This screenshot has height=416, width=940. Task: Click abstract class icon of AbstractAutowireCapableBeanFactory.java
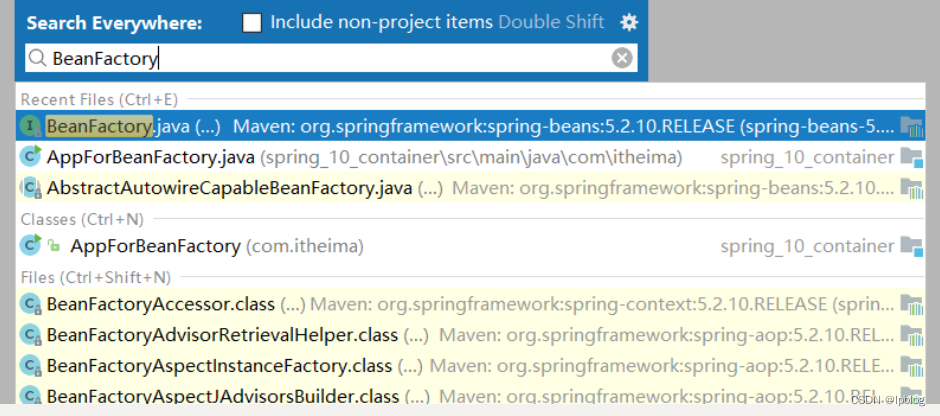click(30, 188)
